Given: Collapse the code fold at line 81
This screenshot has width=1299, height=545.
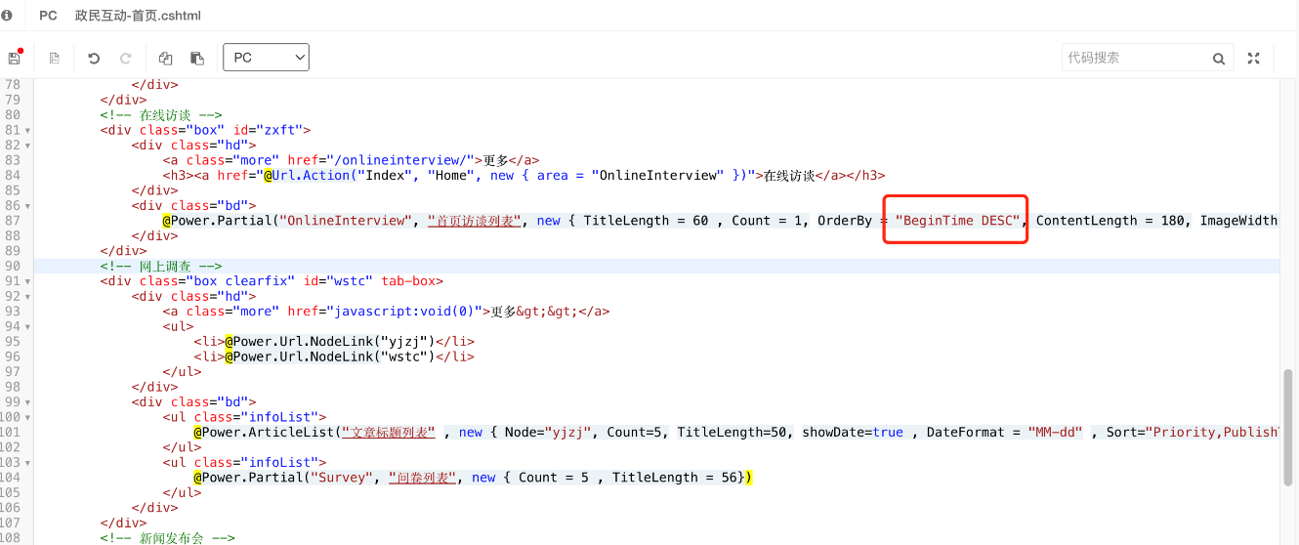Looking at the screenshot, I should coord(28,130).
